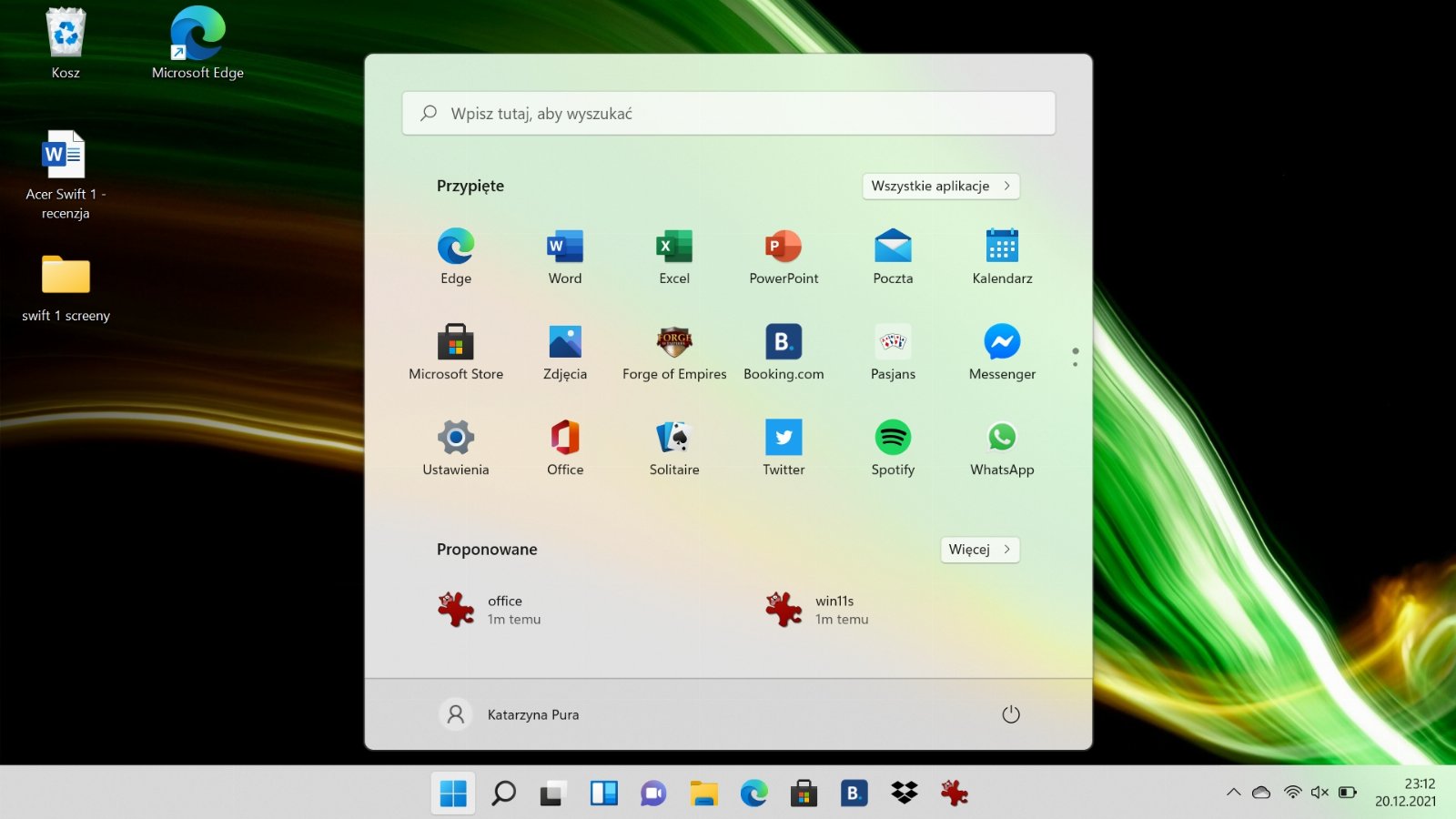
Task: Show hidden tray icons chevron
Action: click(1234, 793)
